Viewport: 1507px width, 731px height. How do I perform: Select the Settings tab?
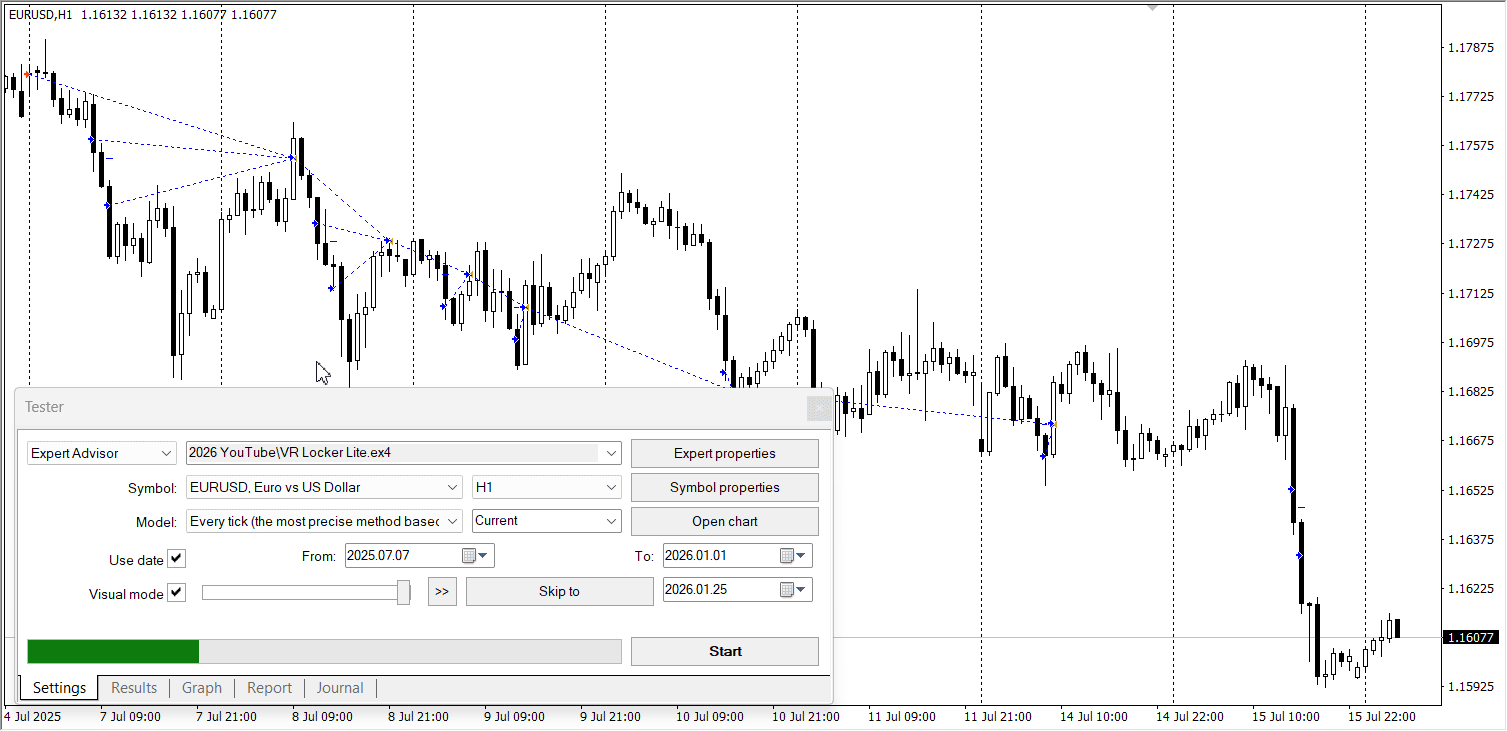(58, 687)
